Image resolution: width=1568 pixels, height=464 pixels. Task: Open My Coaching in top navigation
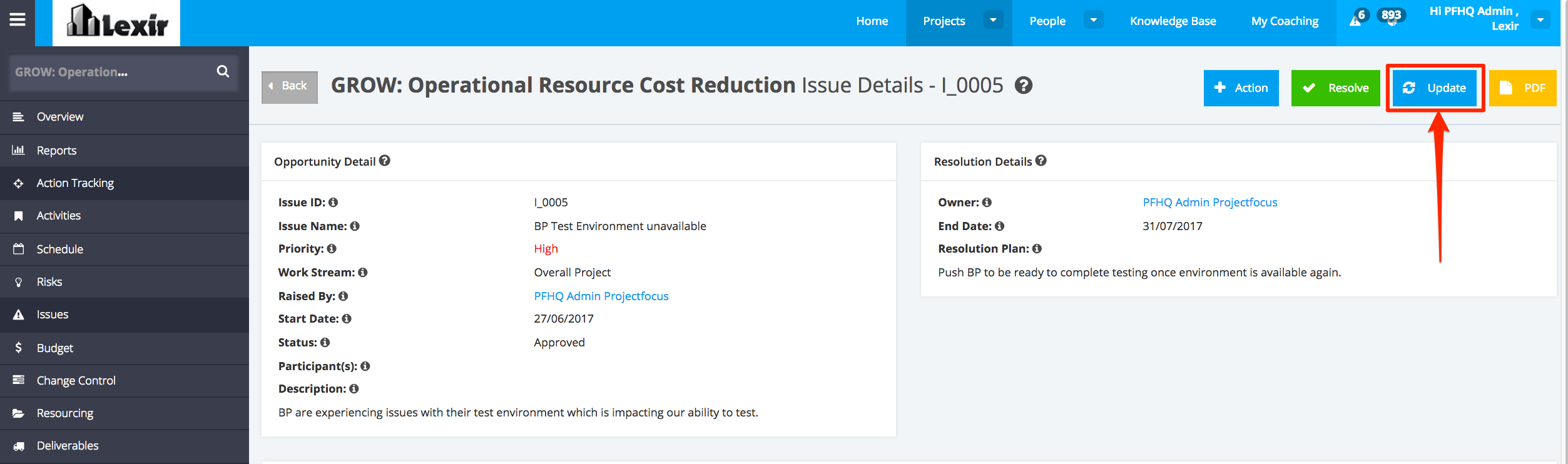click(x=1285, y=21)
